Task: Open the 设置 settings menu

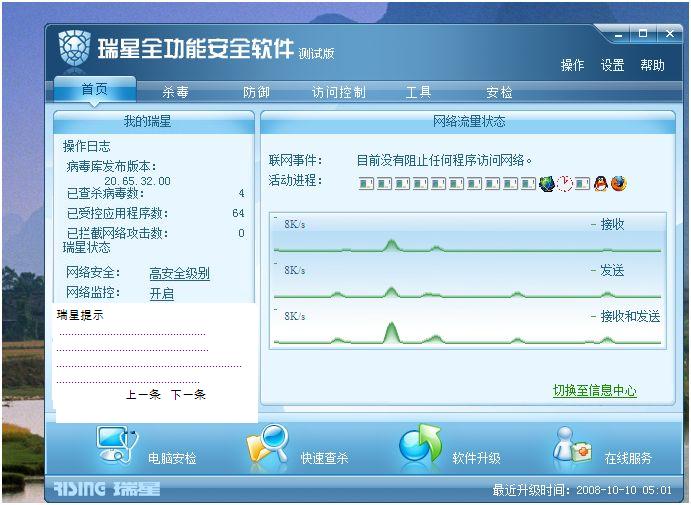Action: pyautogui.click(x=613, y=65)
